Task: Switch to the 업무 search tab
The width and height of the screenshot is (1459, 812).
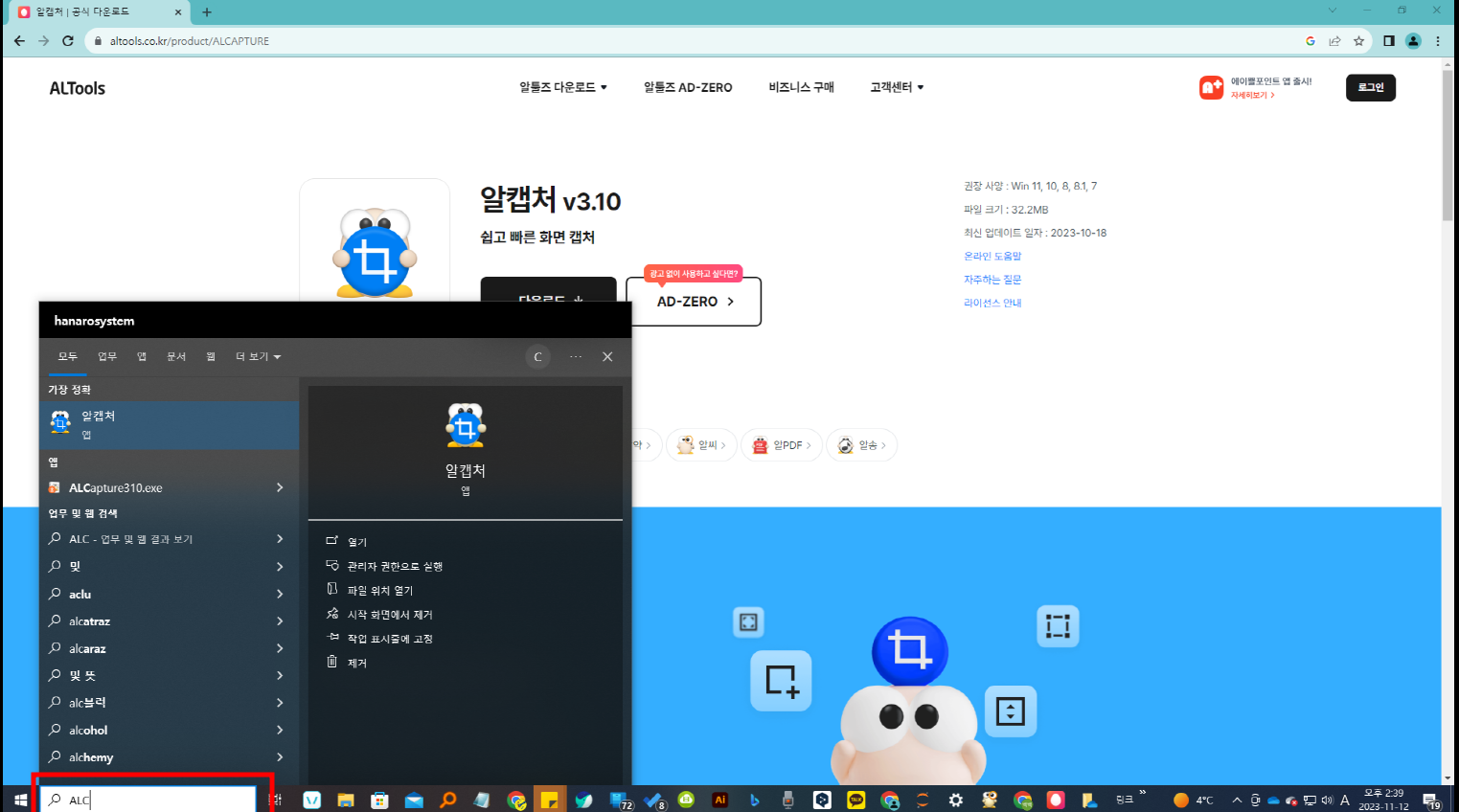Action: 107,356
